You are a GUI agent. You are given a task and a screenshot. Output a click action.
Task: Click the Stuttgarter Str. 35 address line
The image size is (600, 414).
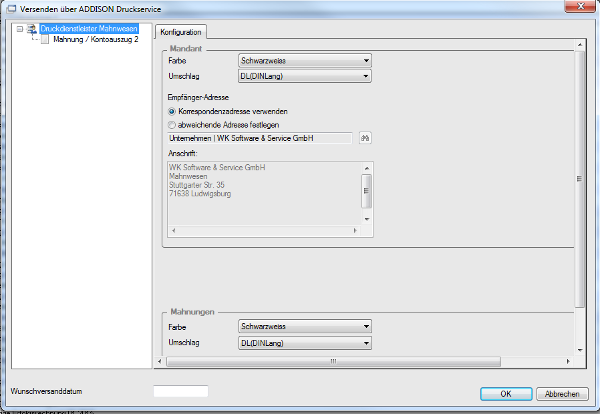(x=197, y=185)
